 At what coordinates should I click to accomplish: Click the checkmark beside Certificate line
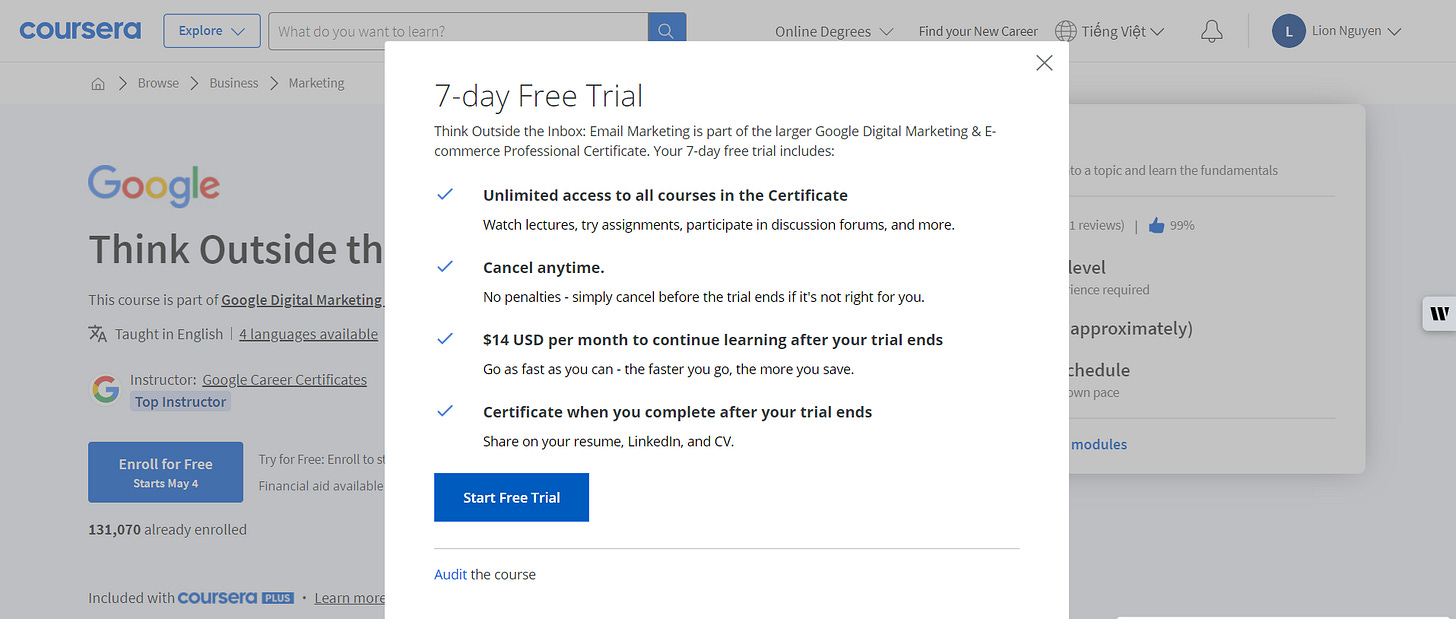tap(445, 410)
